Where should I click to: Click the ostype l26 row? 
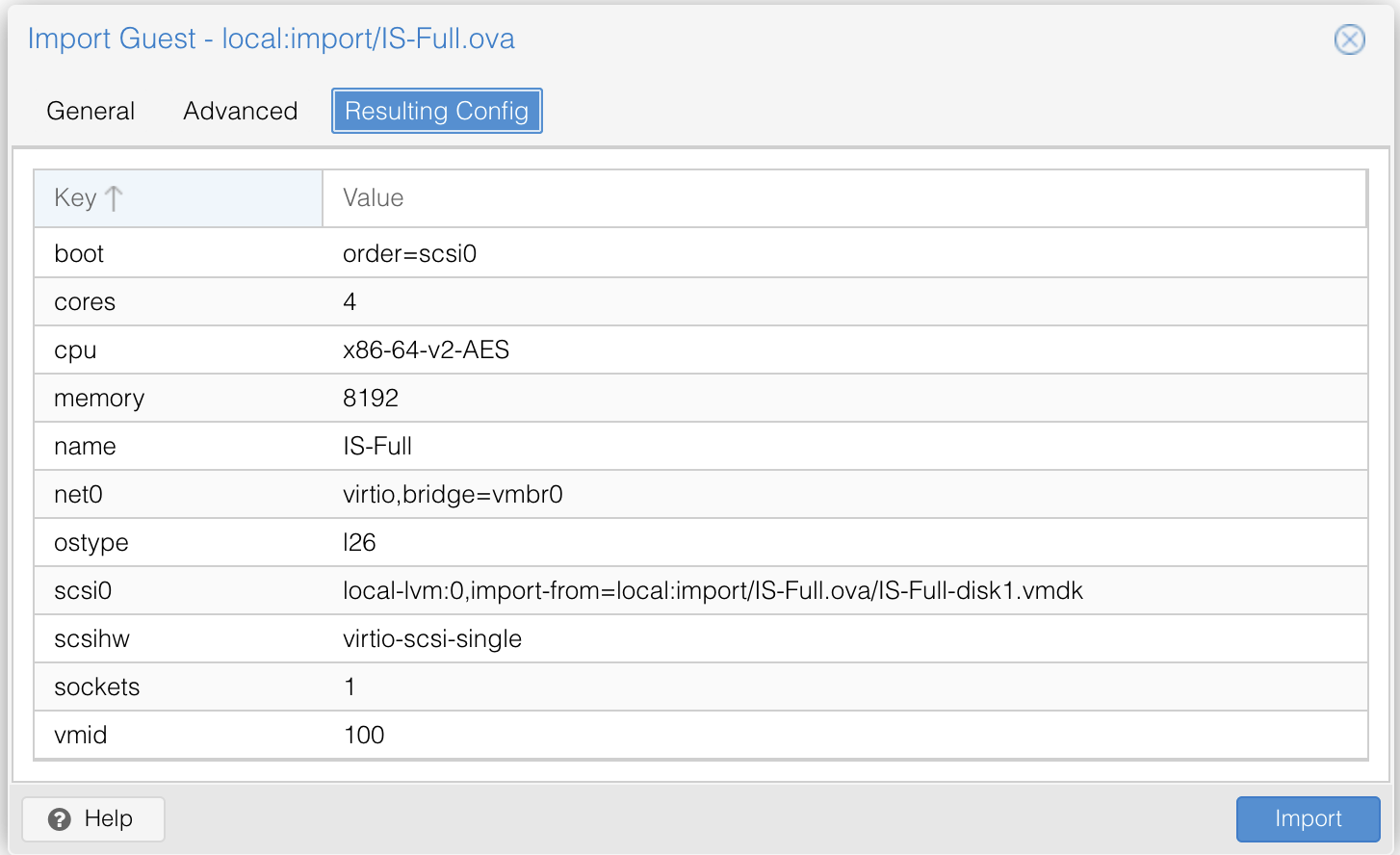coord(701,542)
